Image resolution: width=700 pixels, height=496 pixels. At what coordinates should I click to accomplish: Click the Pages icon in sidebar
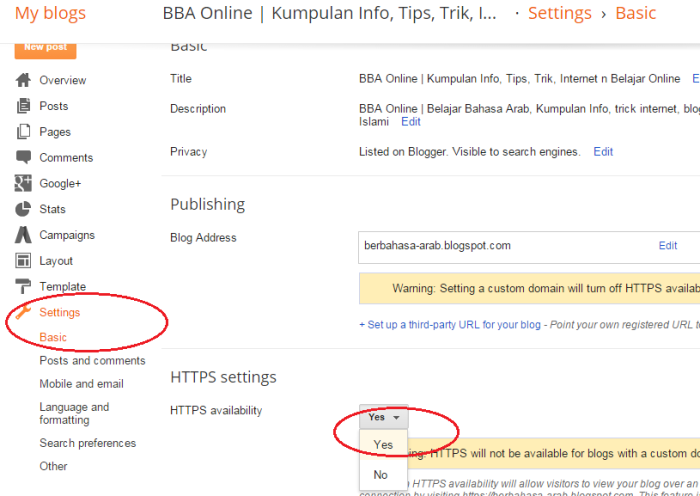click(x=23, y=132)
